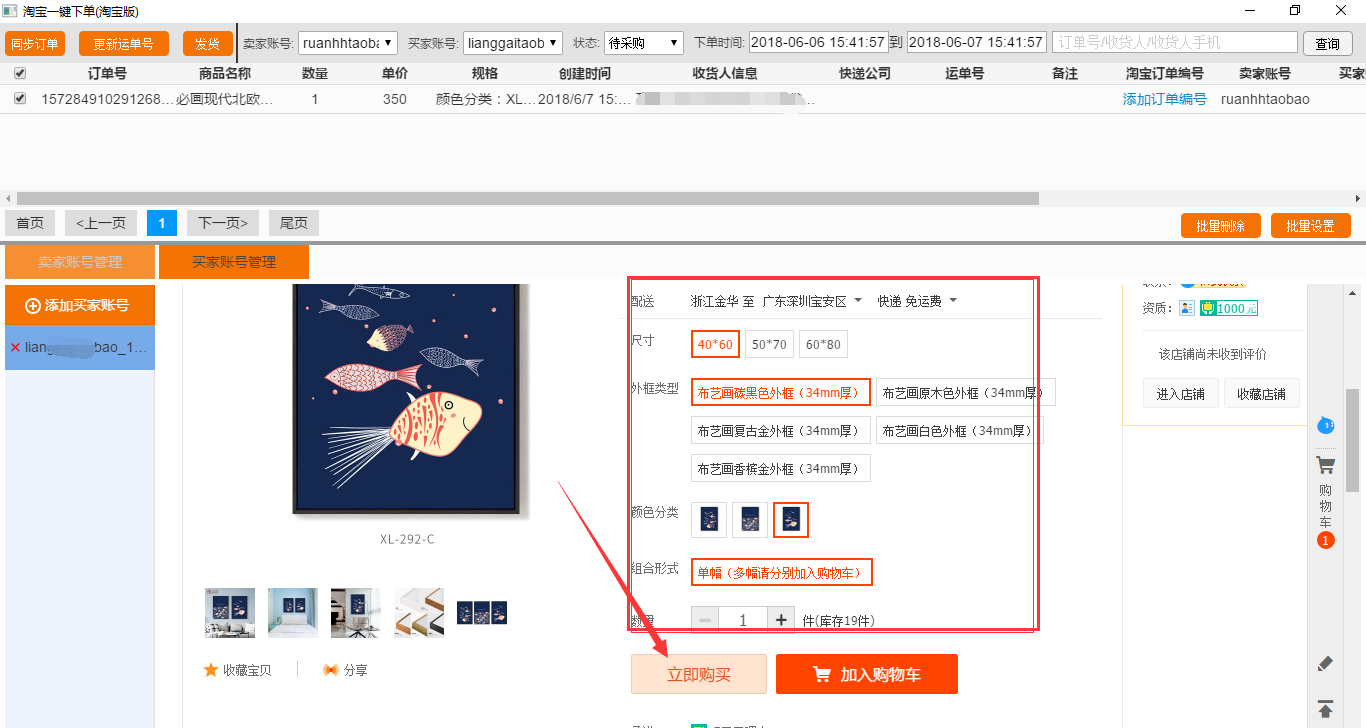
Task: Click the ID card qualification icon
Action: [x=1187, y=308]
